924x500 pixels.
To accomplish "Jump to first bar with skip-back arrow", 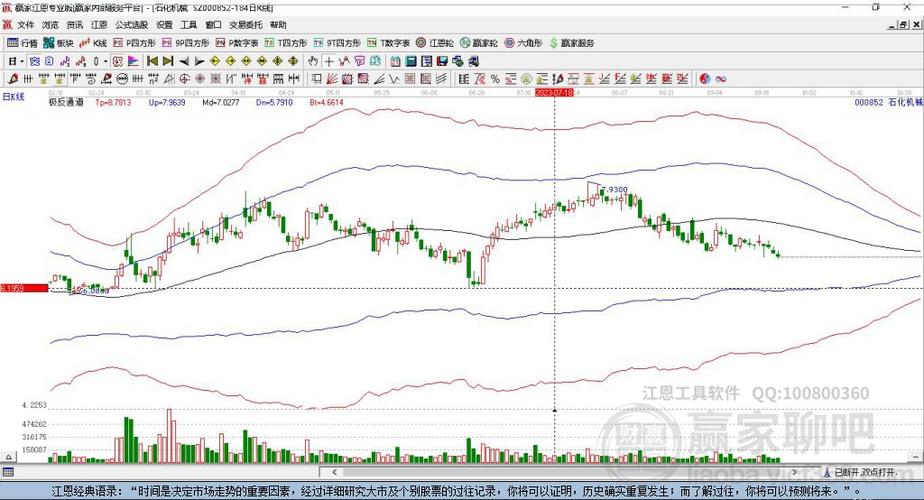I will [x=153, y=61].
